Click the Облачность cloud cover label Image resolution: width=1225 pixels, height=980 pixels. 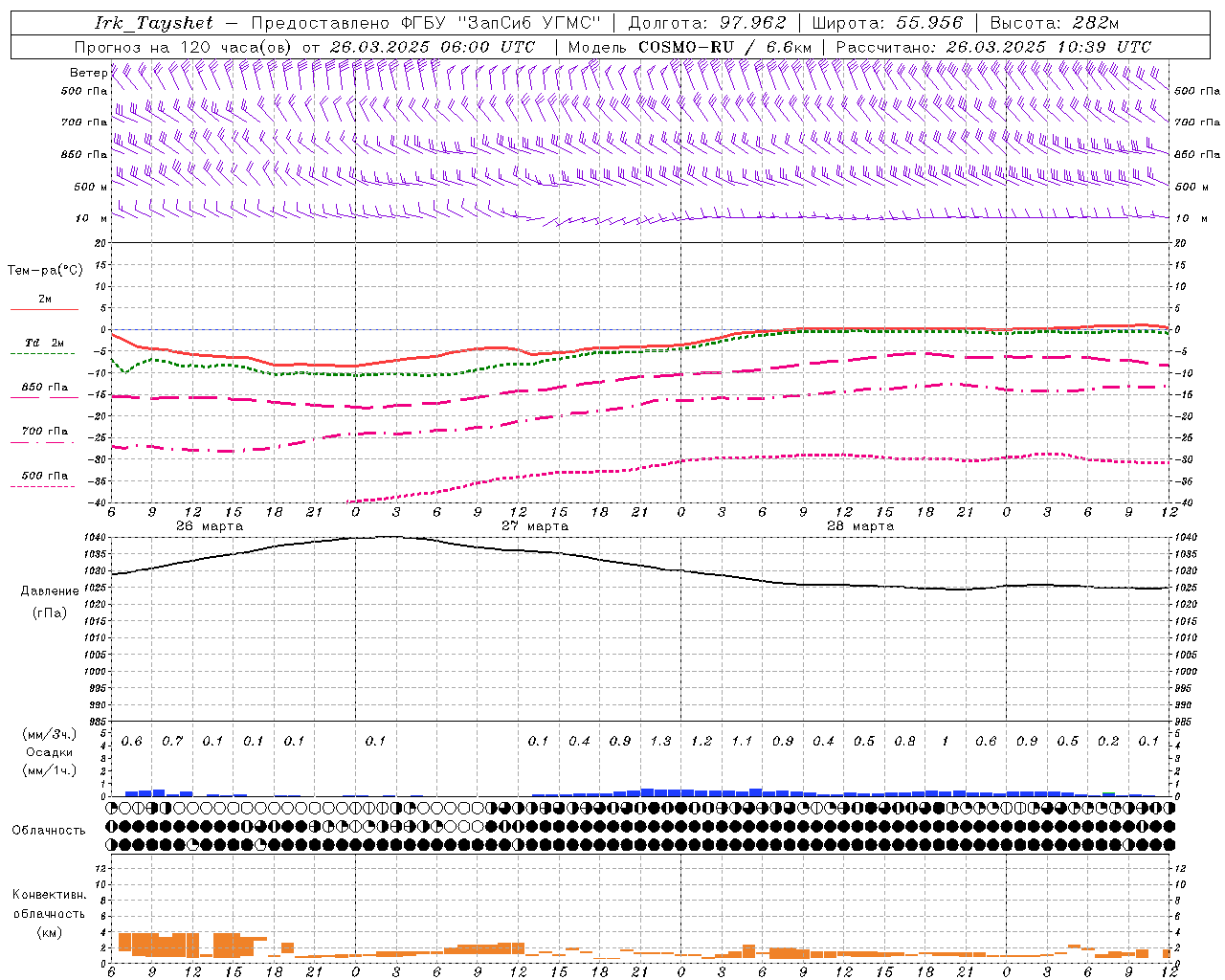coord(49,831)
